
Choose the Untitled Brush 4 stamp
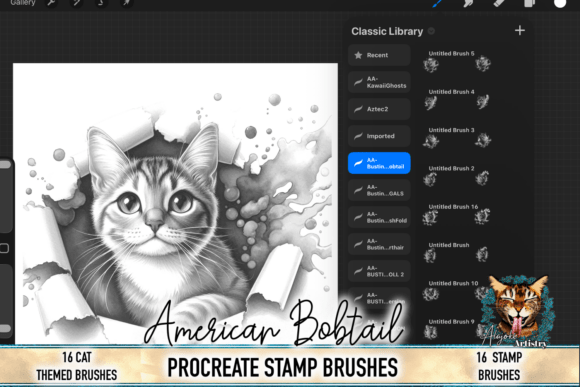pyautogui.click(x=457, y=99)
